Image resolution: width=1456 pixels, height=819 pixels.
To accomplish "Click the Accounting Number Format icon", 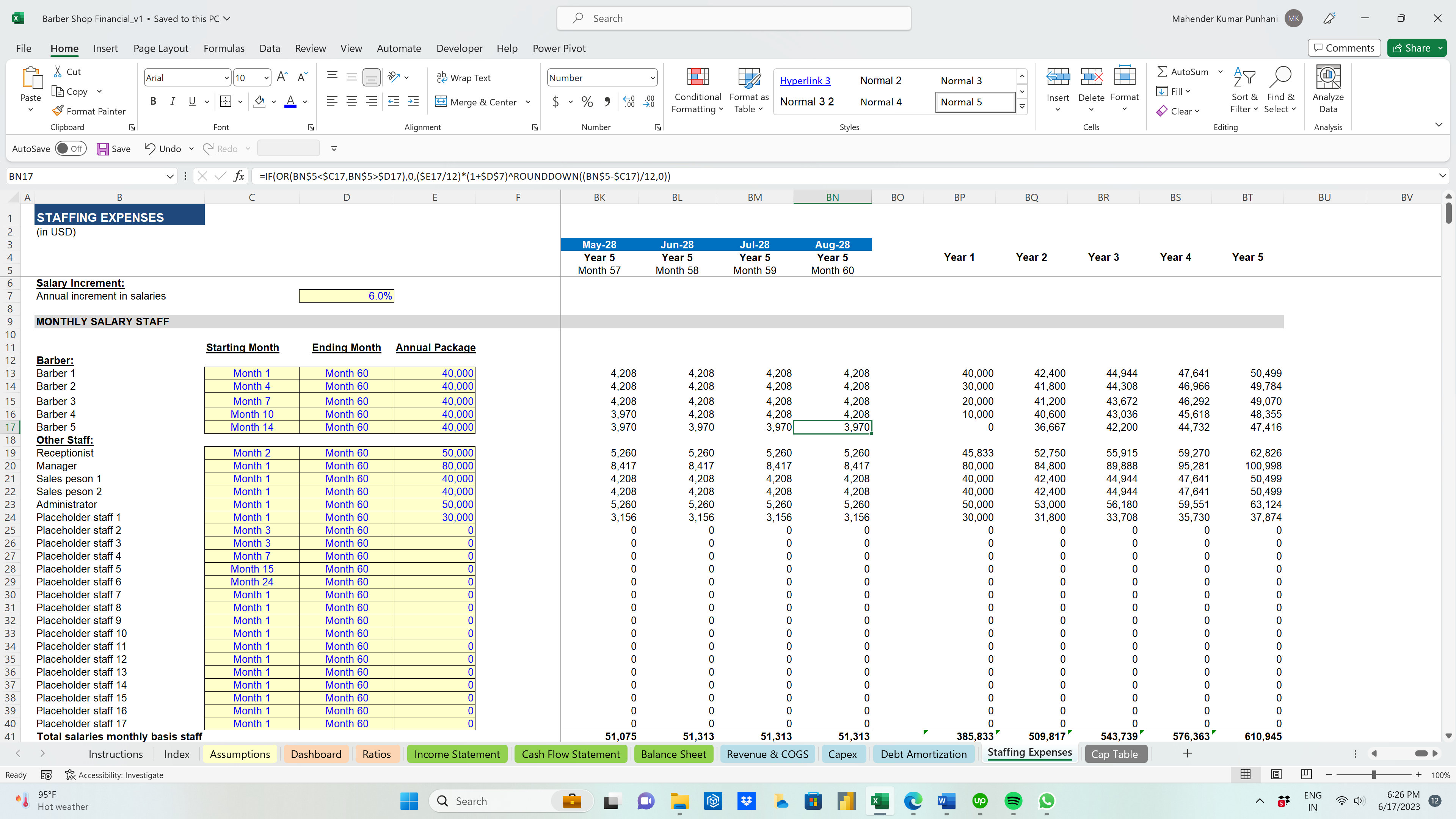I will click(556, 102).
